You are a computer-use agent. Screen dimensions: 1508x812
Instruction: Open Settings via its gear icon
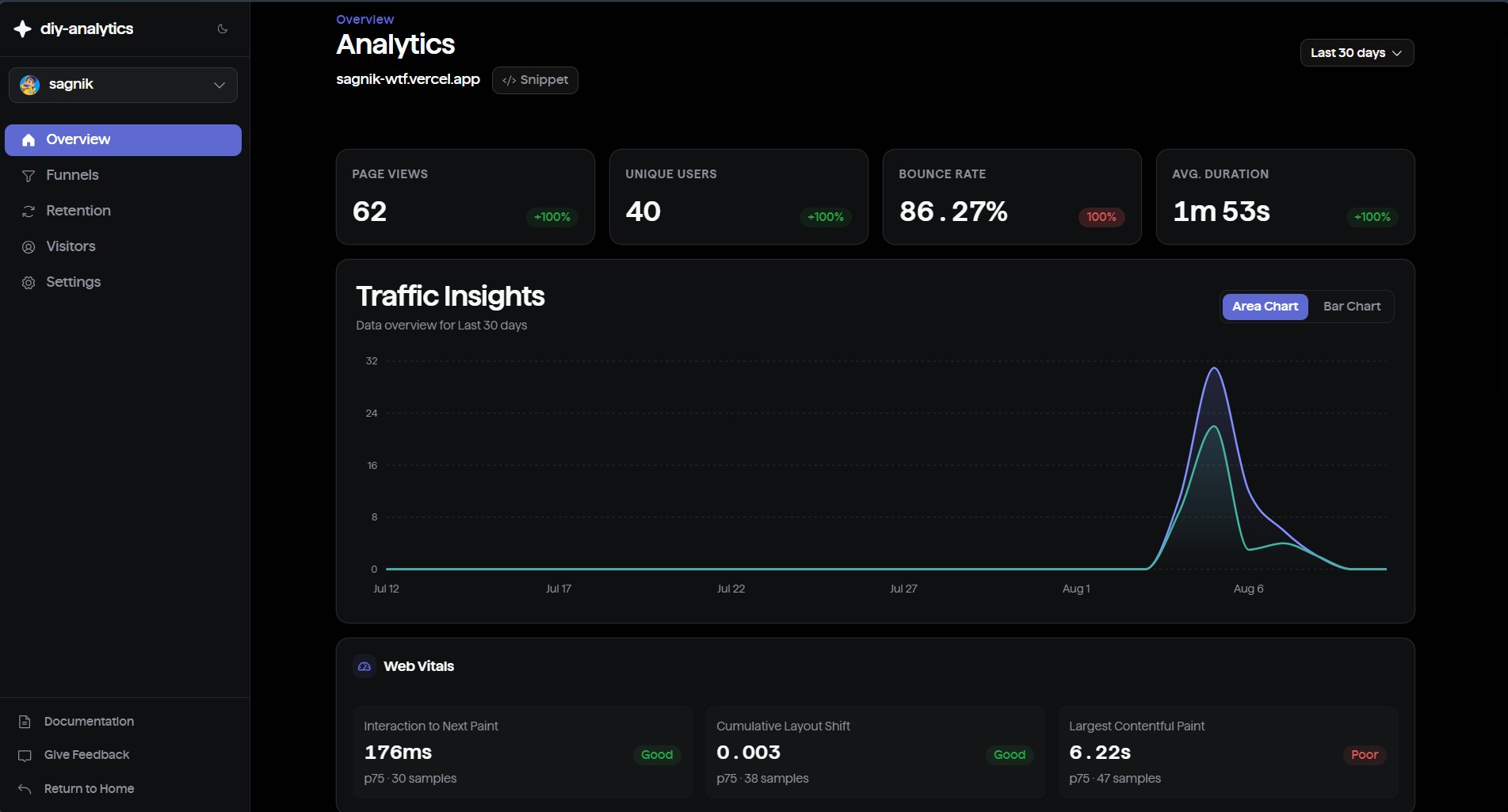click(29, 283)
